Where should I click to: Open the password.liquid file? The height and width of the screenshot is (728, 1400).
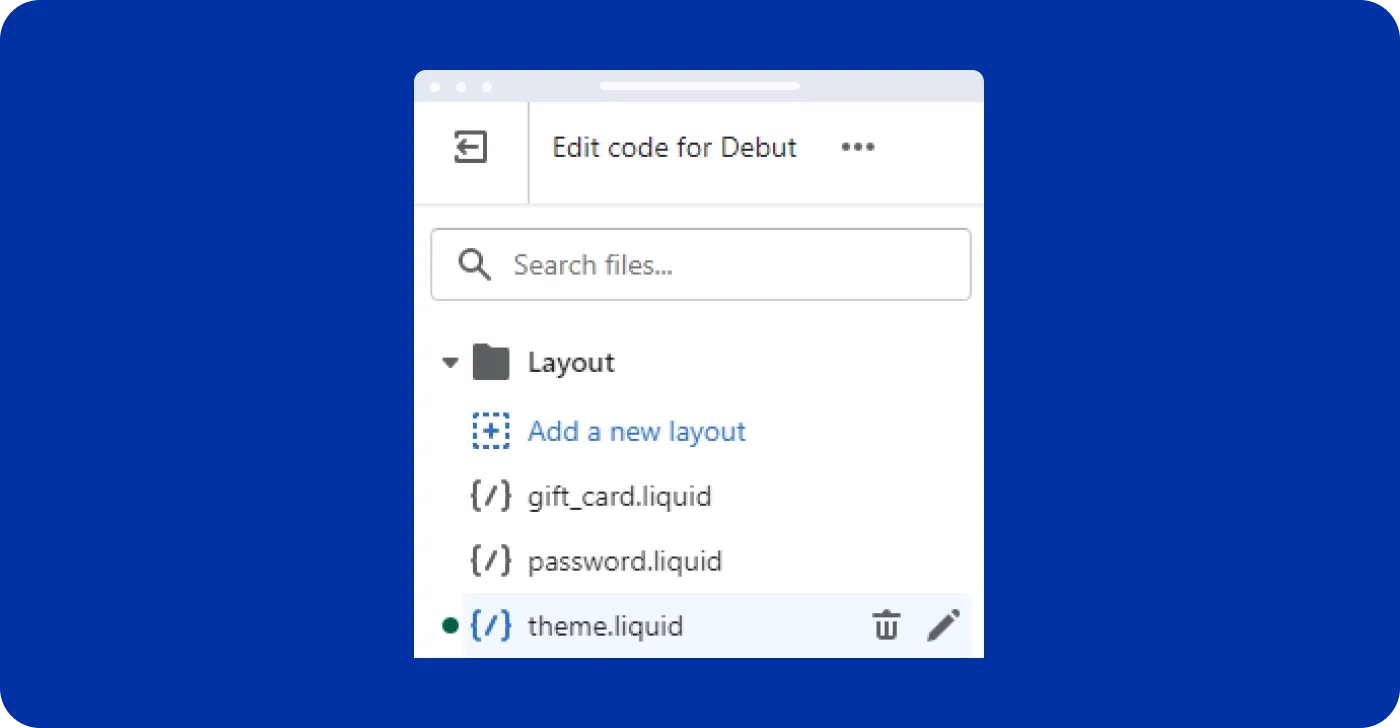[x=624, y=561]
